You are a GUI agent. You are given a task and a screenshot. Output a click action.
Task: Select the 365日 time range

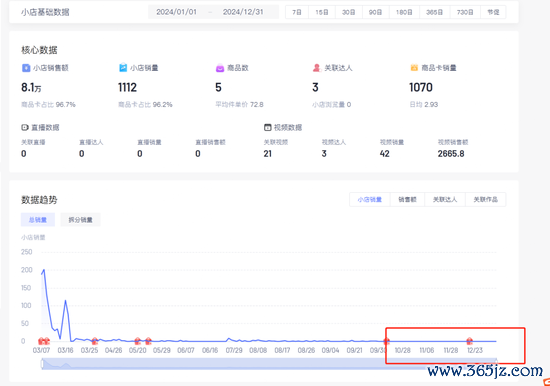(x=435, y=12)
